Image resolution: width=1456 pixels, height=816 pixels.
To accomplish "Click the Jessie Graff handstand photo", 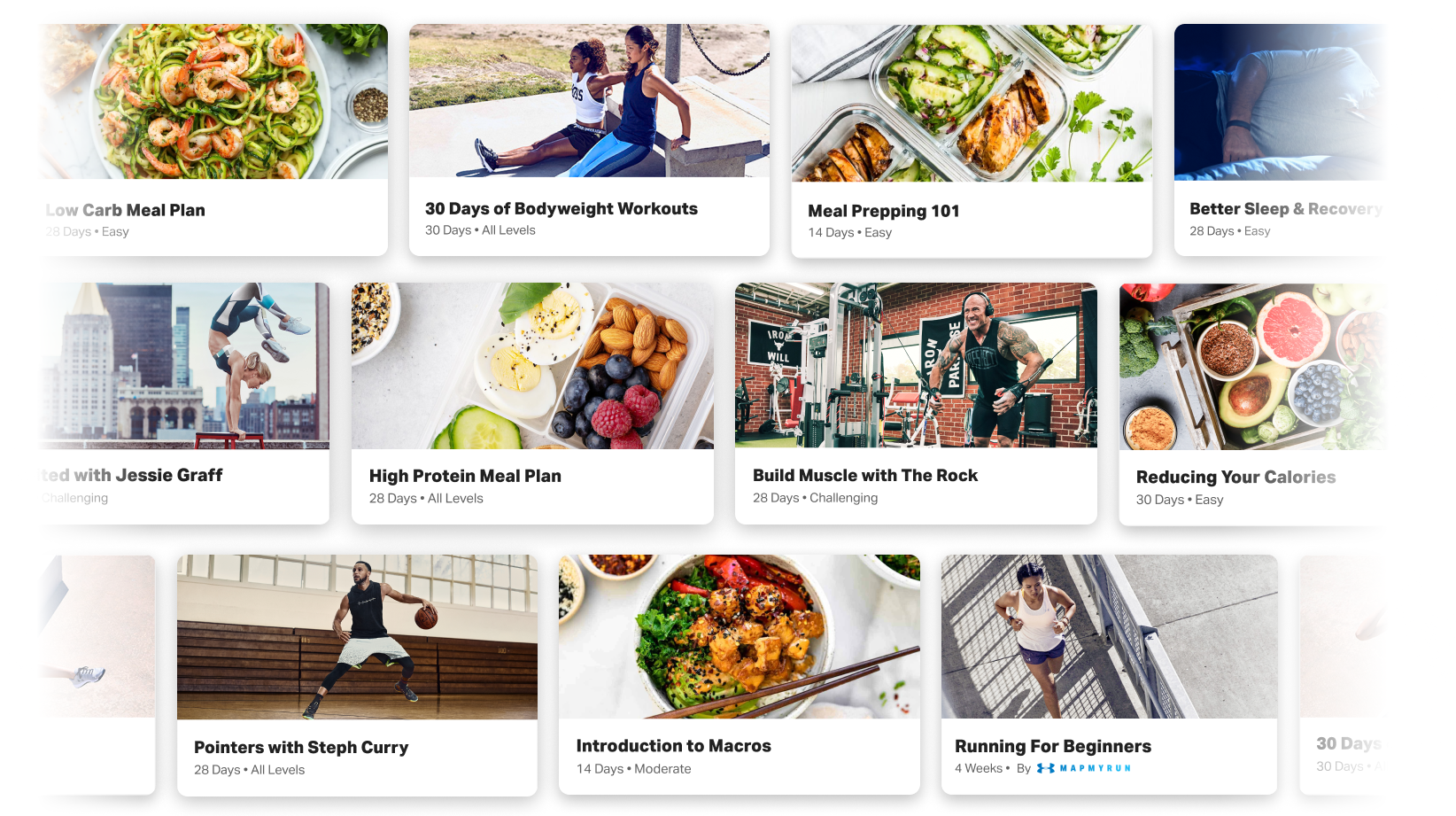I will coord(184,366).
